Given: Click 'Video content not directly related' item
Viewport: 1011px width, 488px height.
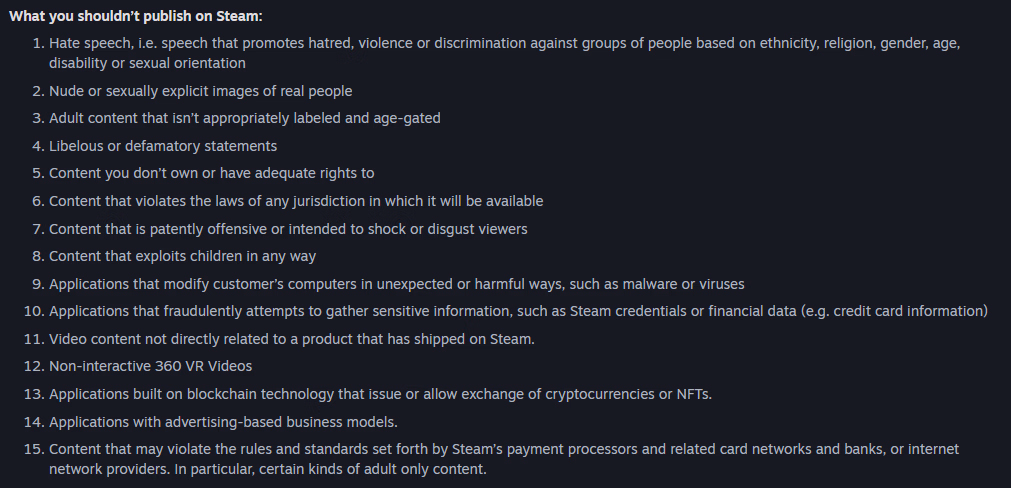Looking at the screenshot, I should click(292, 339).
